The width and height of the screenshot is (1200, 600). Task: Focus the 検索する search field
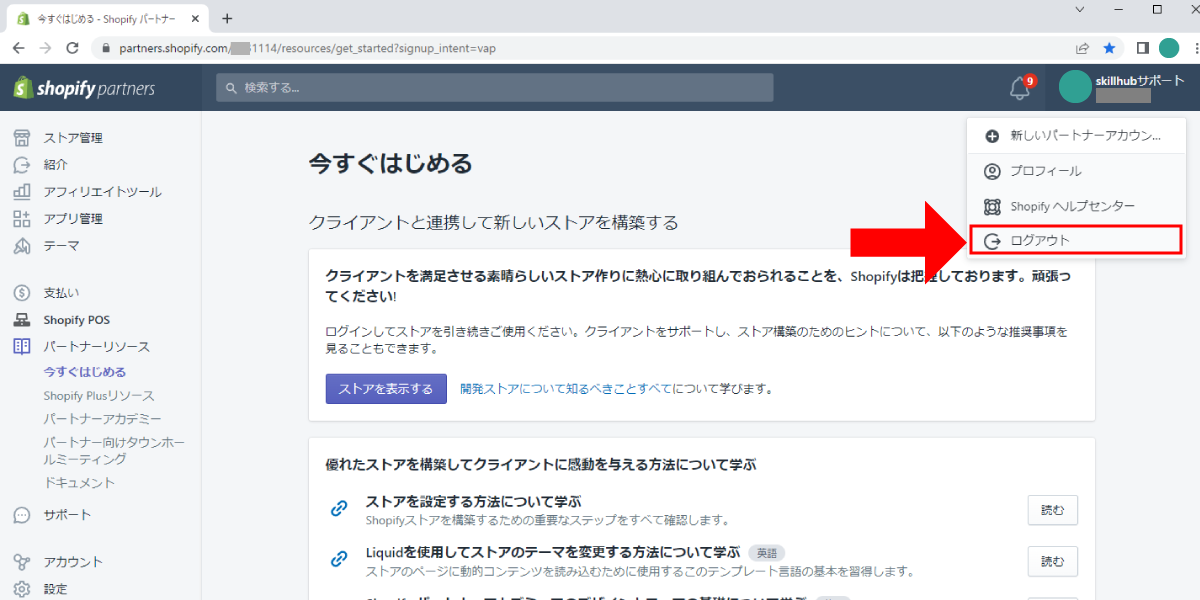pos(494,88)
